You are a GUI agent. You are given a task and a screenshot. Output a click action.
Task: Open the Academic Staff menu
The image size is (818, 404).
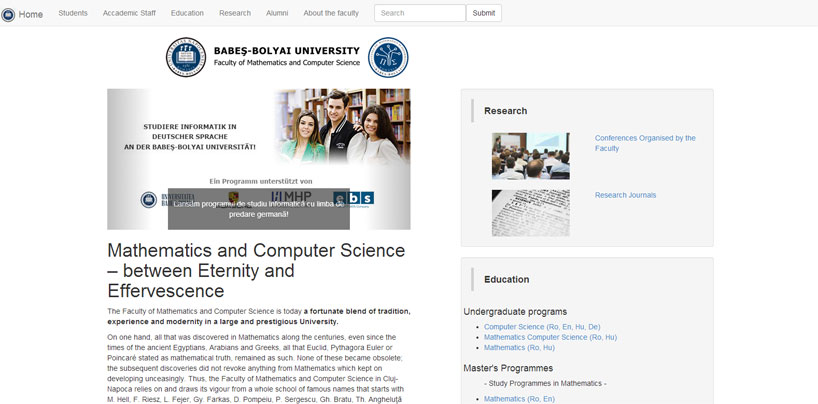129,13
